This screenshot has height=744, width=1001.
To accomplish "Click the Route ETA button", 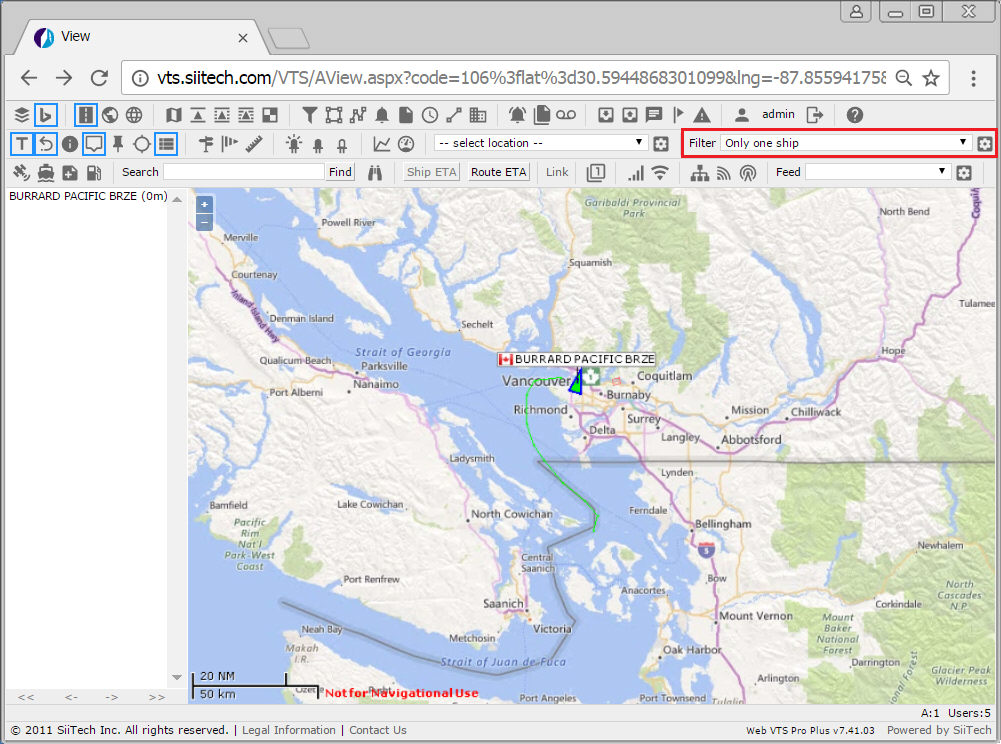I will (499, 172).
